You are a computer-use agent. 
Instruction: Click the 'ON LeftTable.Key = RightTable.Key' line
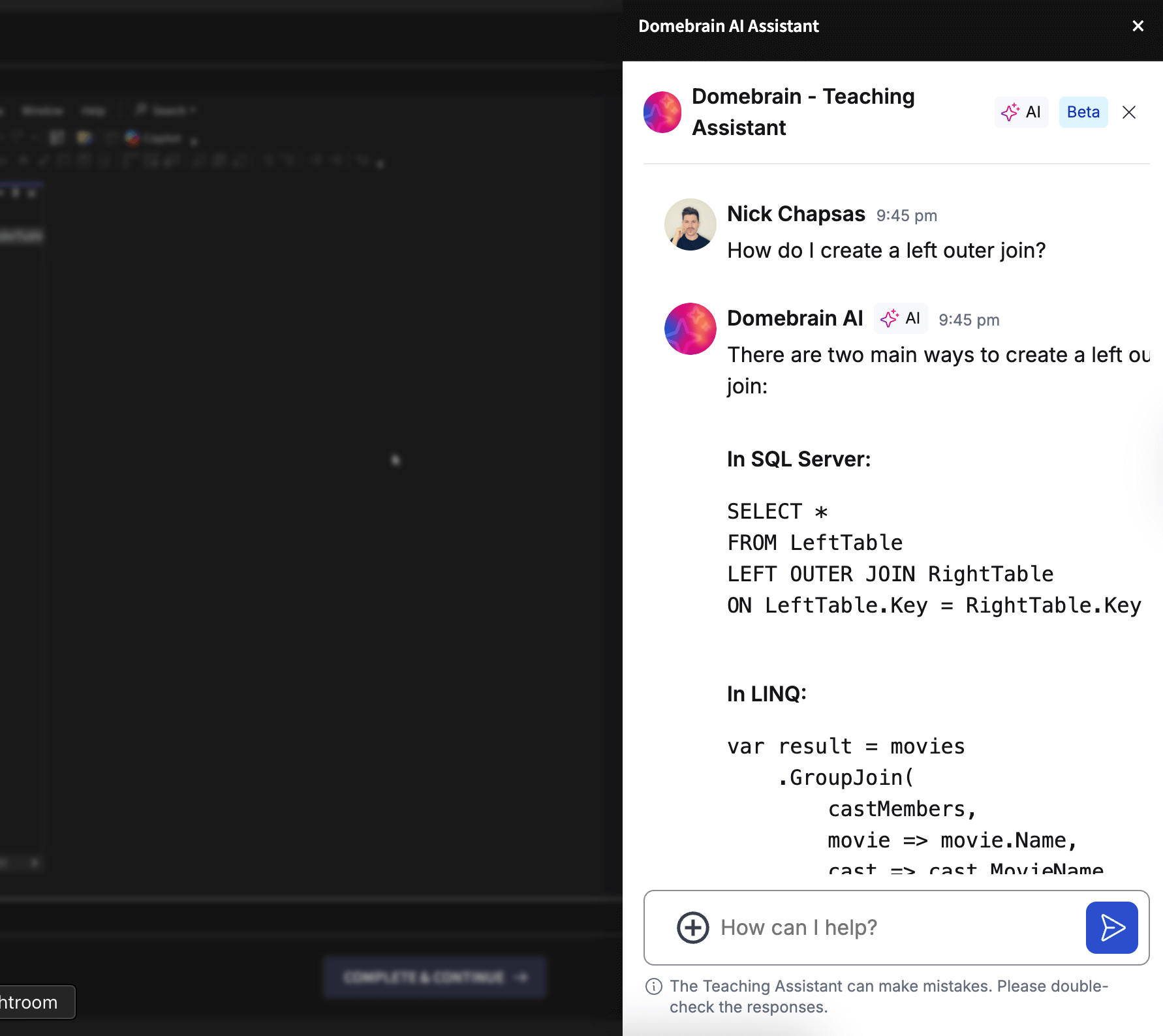point(934,605)
